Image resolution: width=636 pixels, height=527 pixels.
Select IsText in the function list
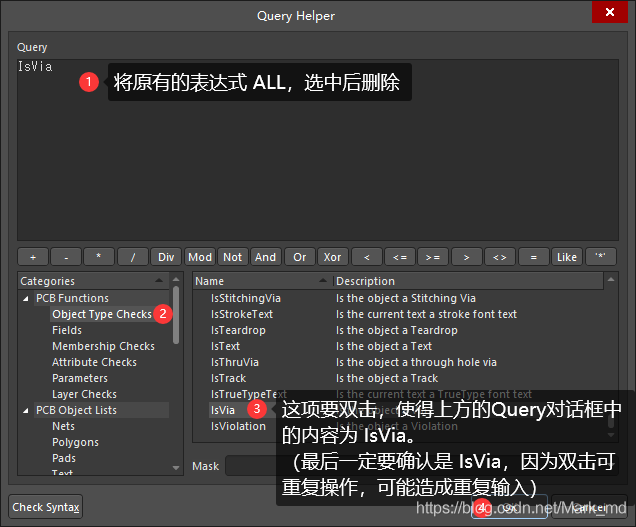click(225, 346)
